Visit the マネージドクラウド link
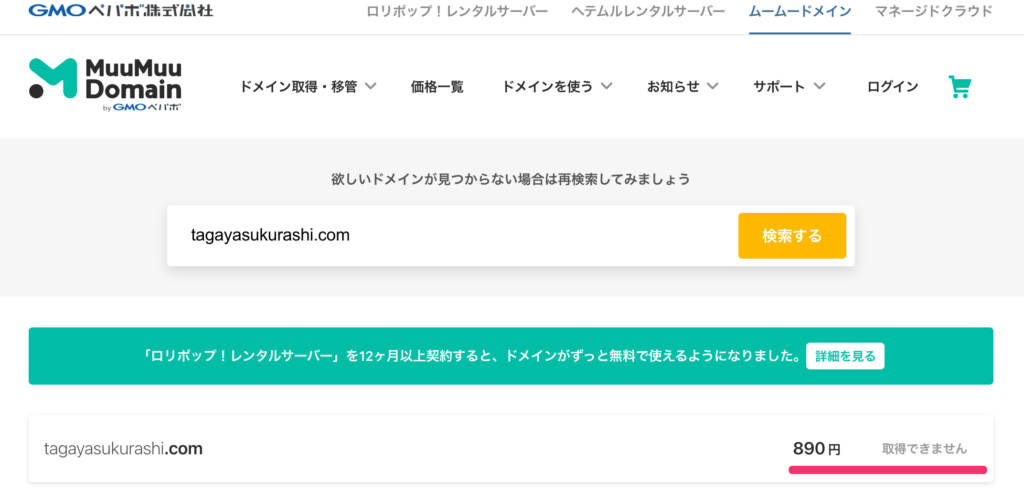Viewport: 1024px width, 503px height. tap(933, 12)
